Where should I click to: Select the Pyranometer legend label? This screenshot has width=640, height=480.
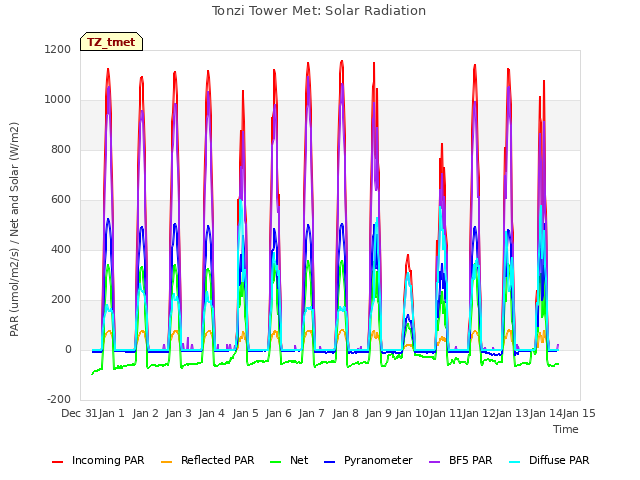378,460
